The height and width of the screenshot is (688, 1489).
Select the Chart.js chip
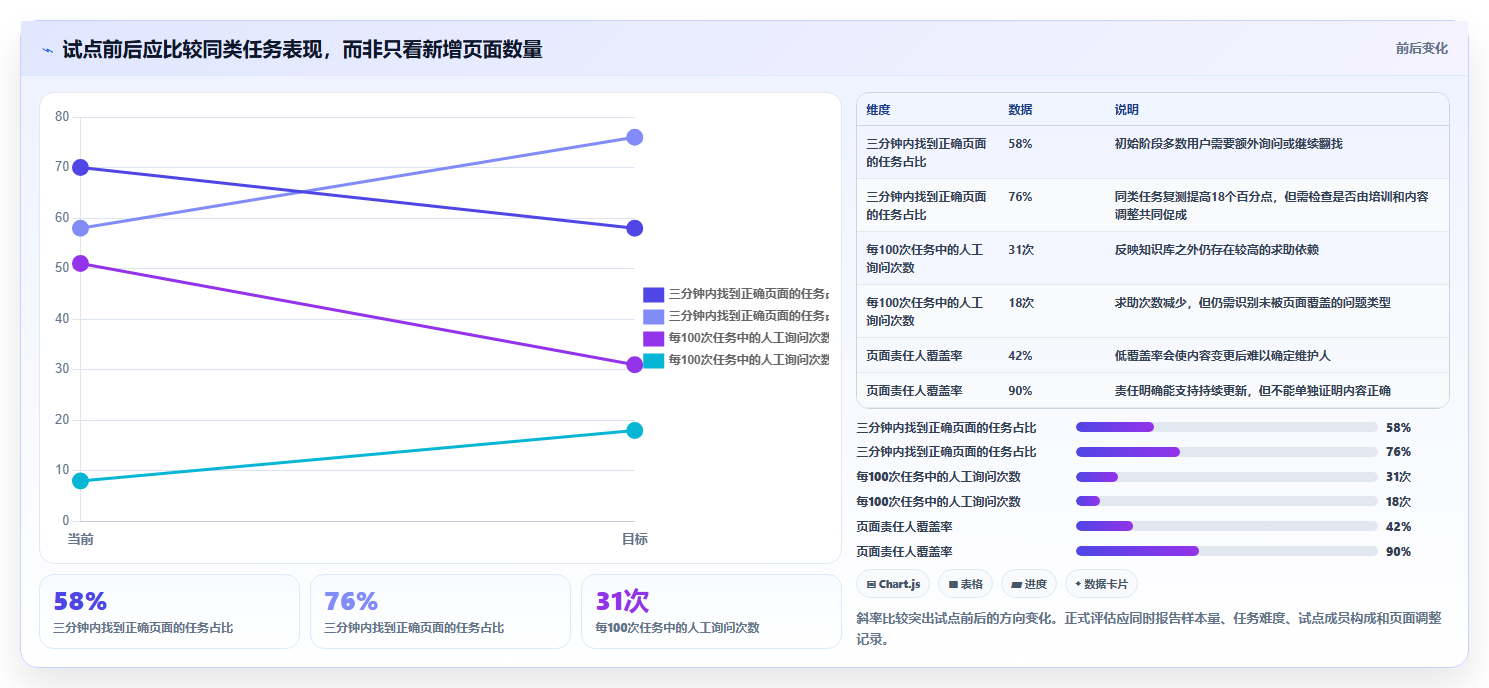(x=893, y=584)
